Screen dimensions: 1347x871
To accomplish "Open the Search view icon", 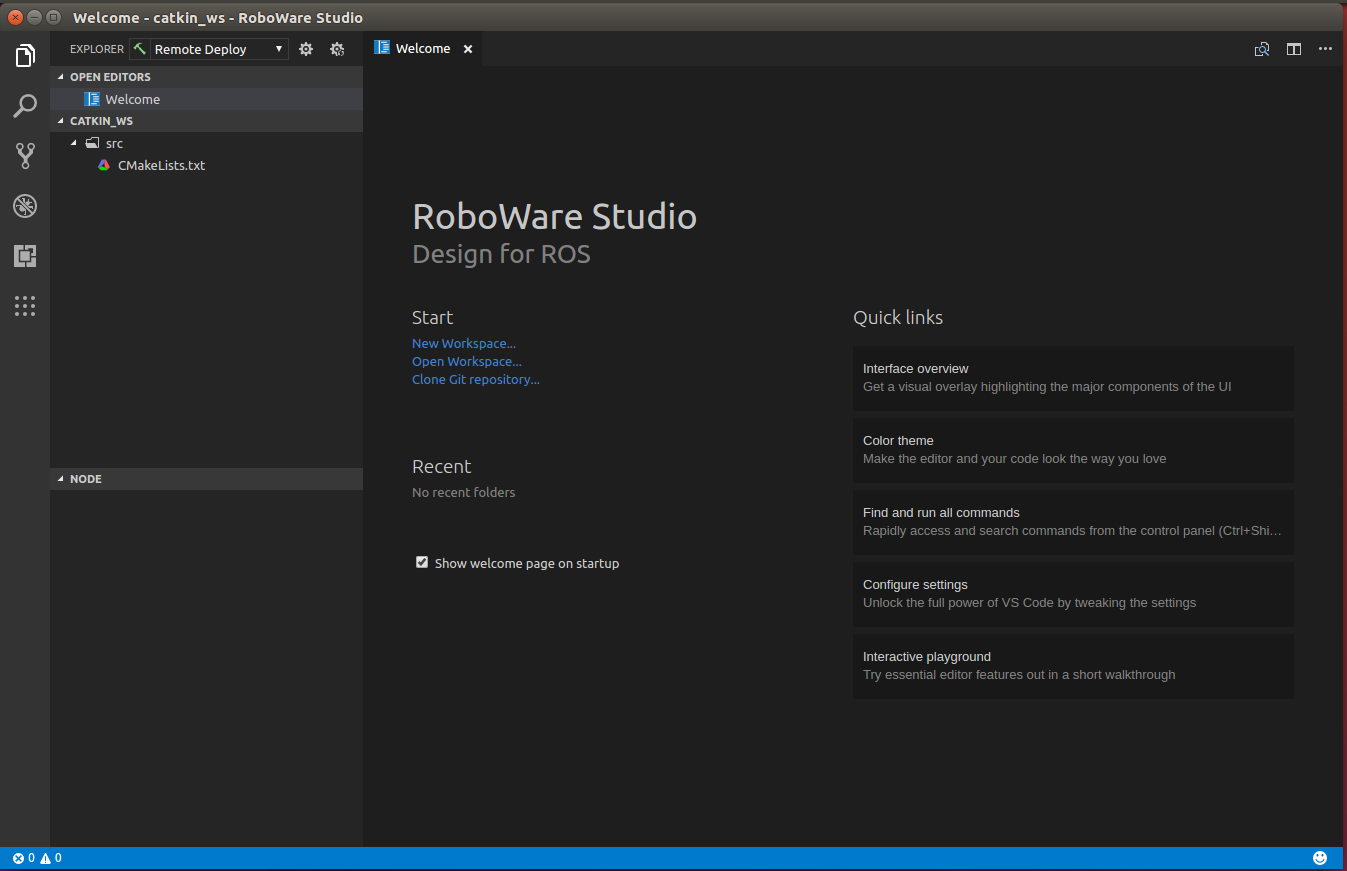I will pos(25,106).
